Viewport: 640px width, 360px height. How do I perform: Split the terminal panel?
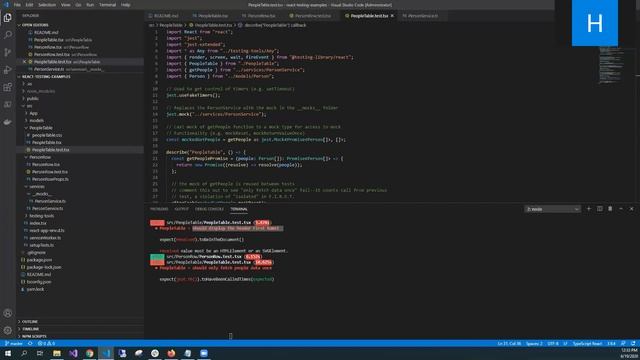[600, 209]
